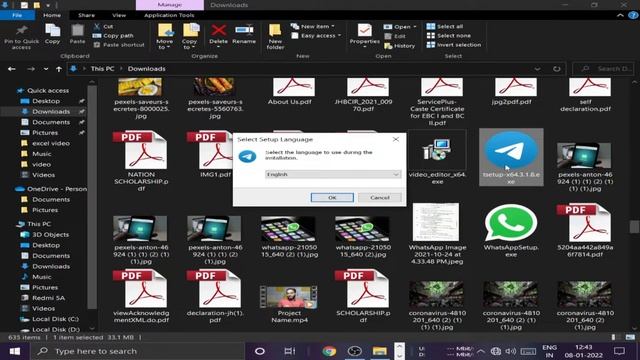Click the volume speaker tray icon
The height and width of the screenshot is (360, 640).
coord(510,351)
